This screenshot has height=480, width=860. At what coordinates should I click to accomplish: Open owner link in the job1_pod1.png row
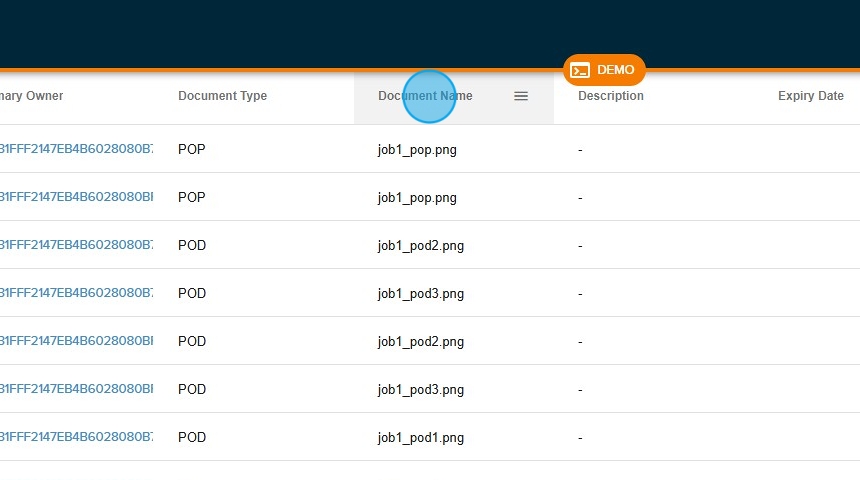pos(76,437)
